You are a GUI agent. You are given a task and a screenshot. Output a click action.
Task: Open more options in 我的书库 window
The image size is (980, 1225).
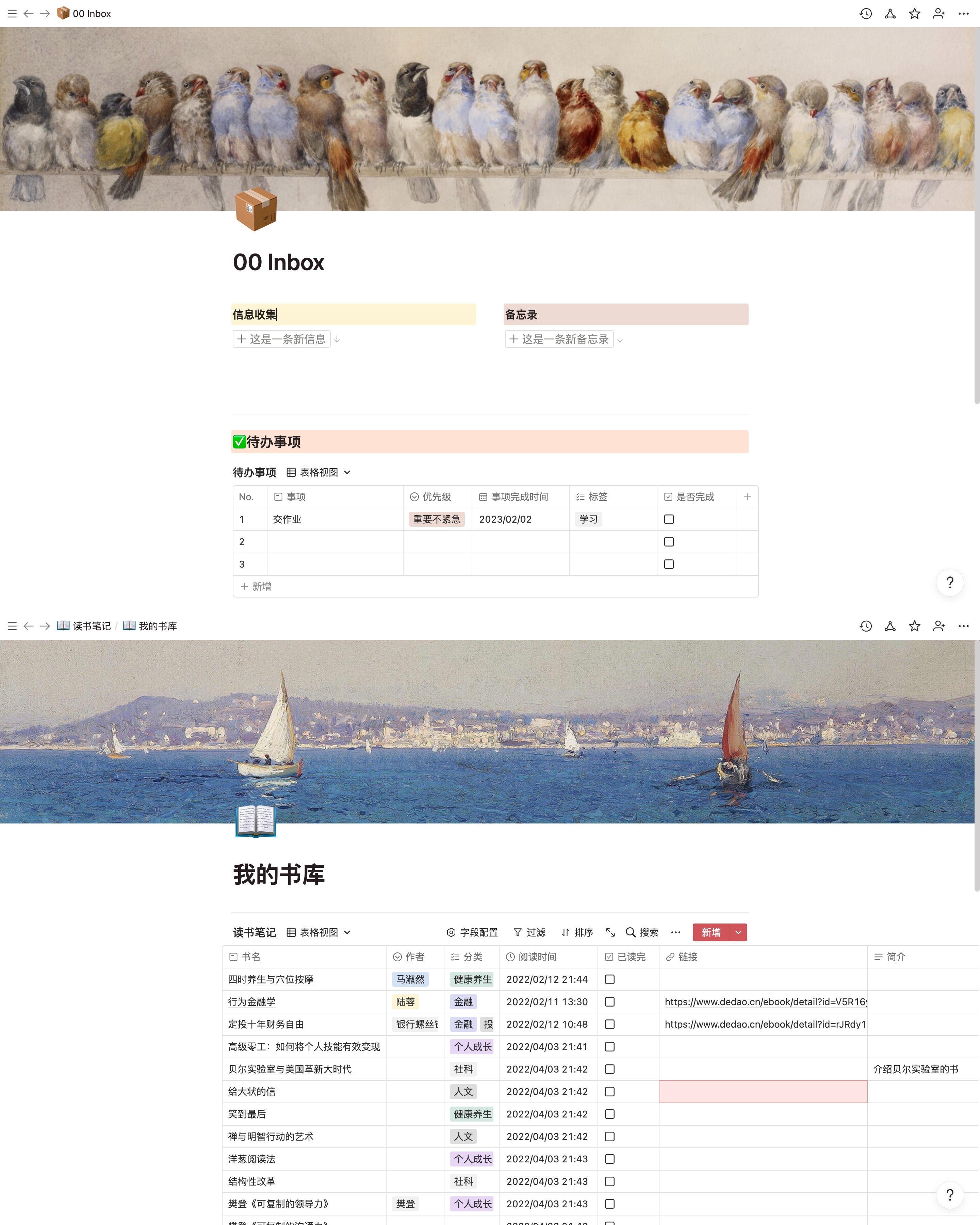[963, 626]
